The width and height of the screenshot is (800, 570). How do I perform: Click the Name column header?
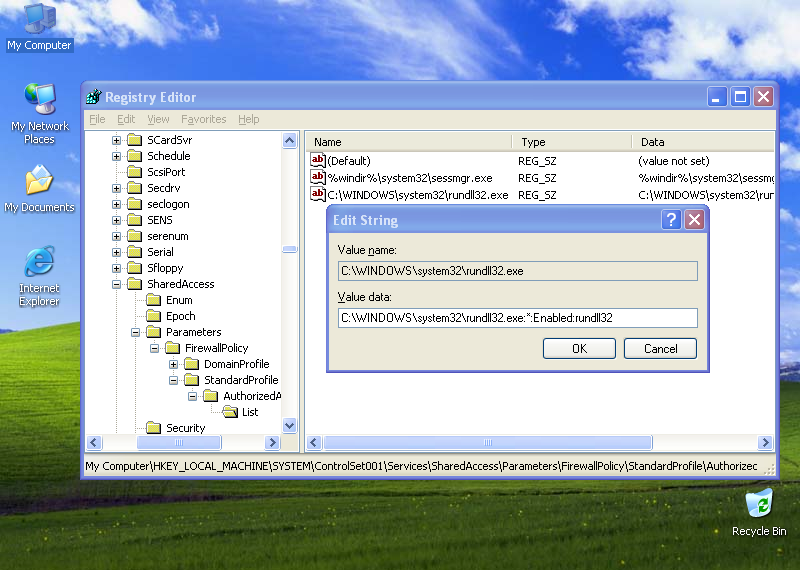409,142
